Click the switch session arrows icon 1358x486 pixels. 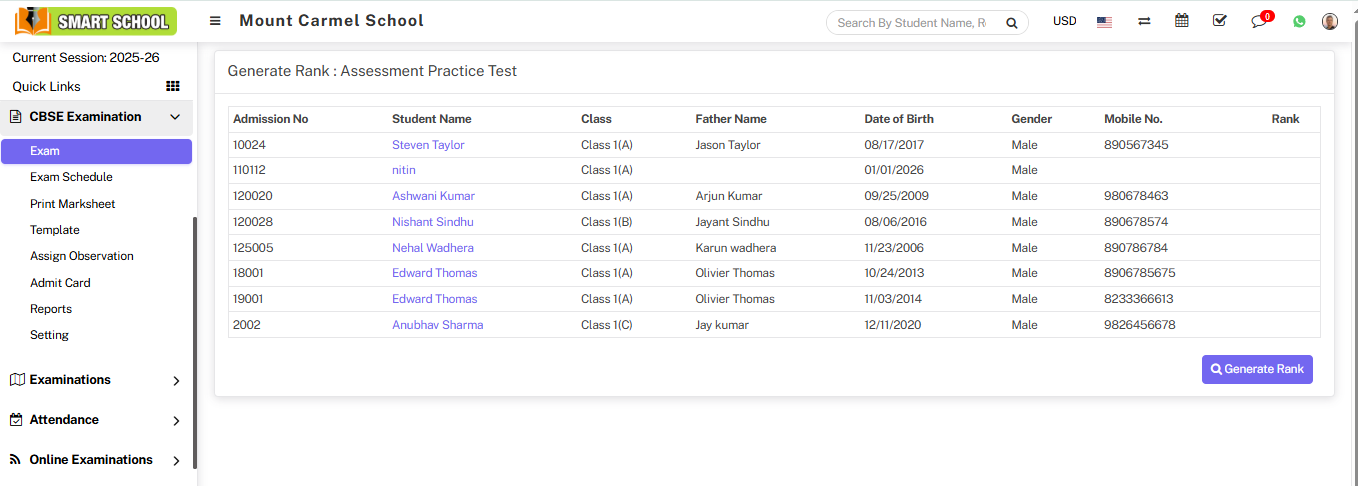(1144, 21)
